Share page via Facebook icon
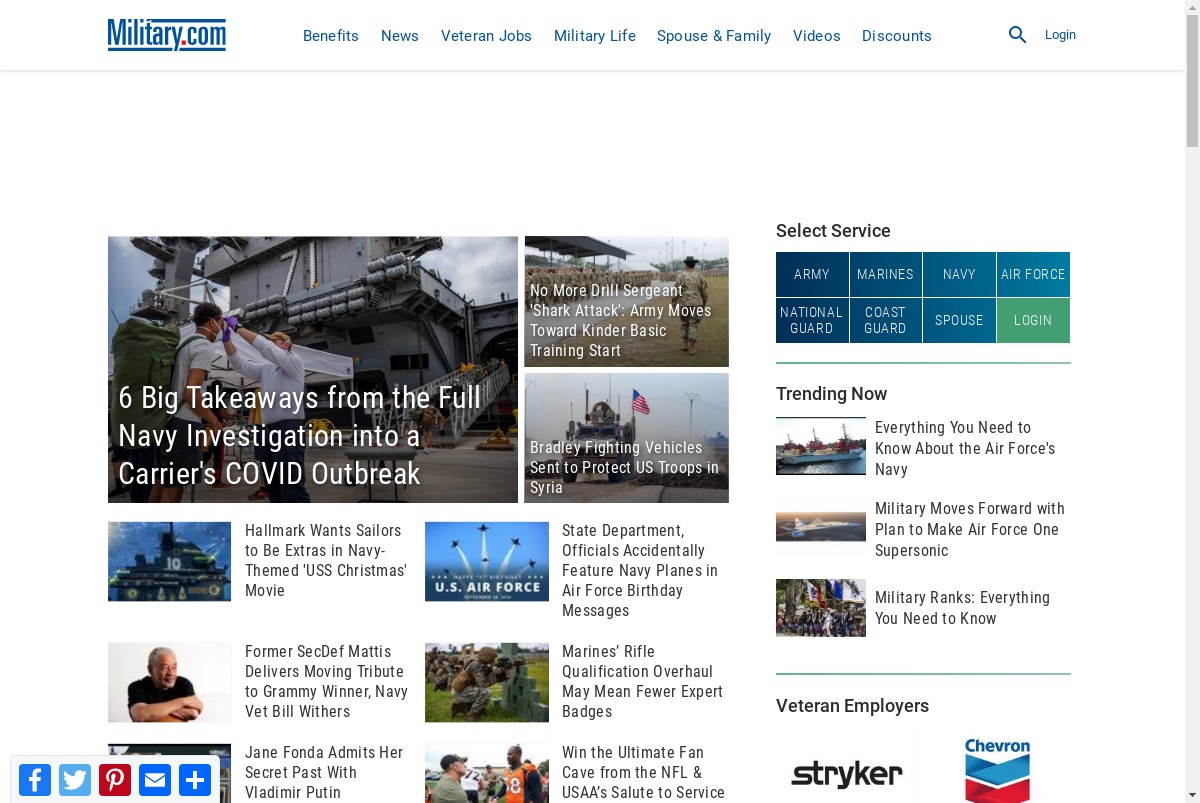The width and height of the screenshot is (1200, 803). [35, 779]
